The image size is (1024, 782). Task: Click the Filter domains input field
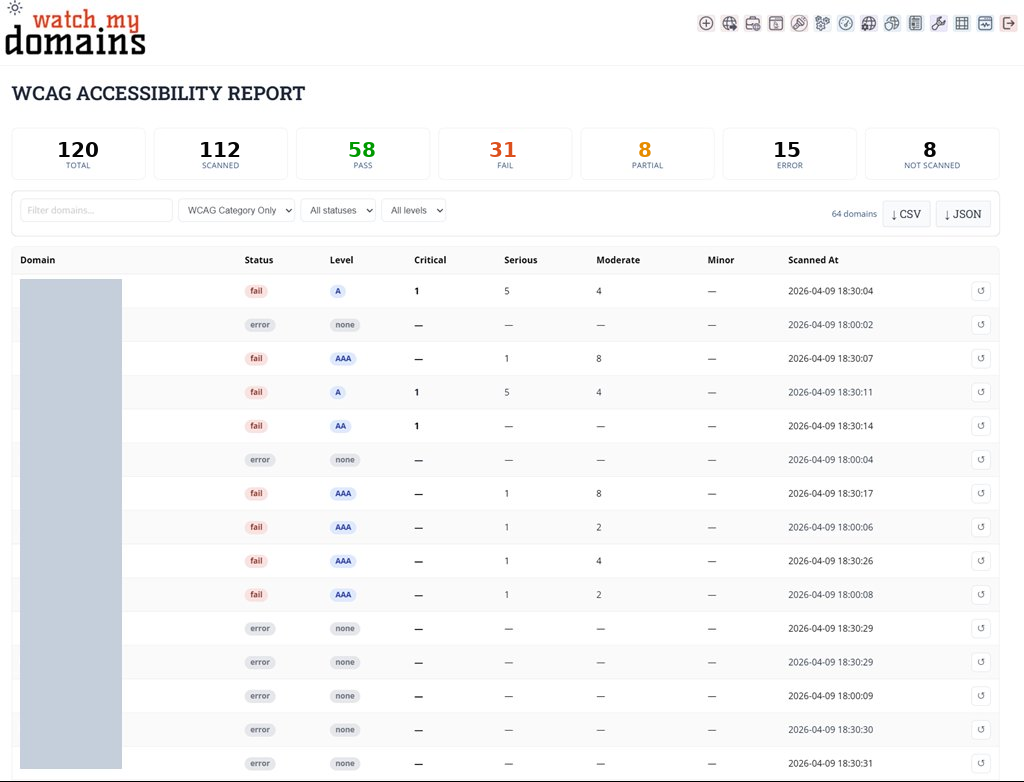point(96,210)
